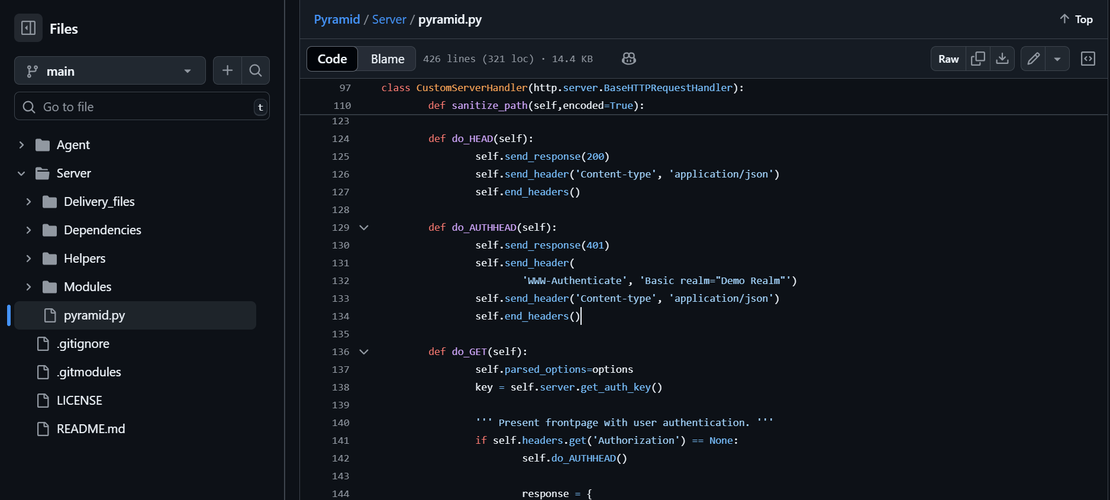This screenshot has width=1110, height=500.
Task: Select the Code view tab
Action: 332,59
